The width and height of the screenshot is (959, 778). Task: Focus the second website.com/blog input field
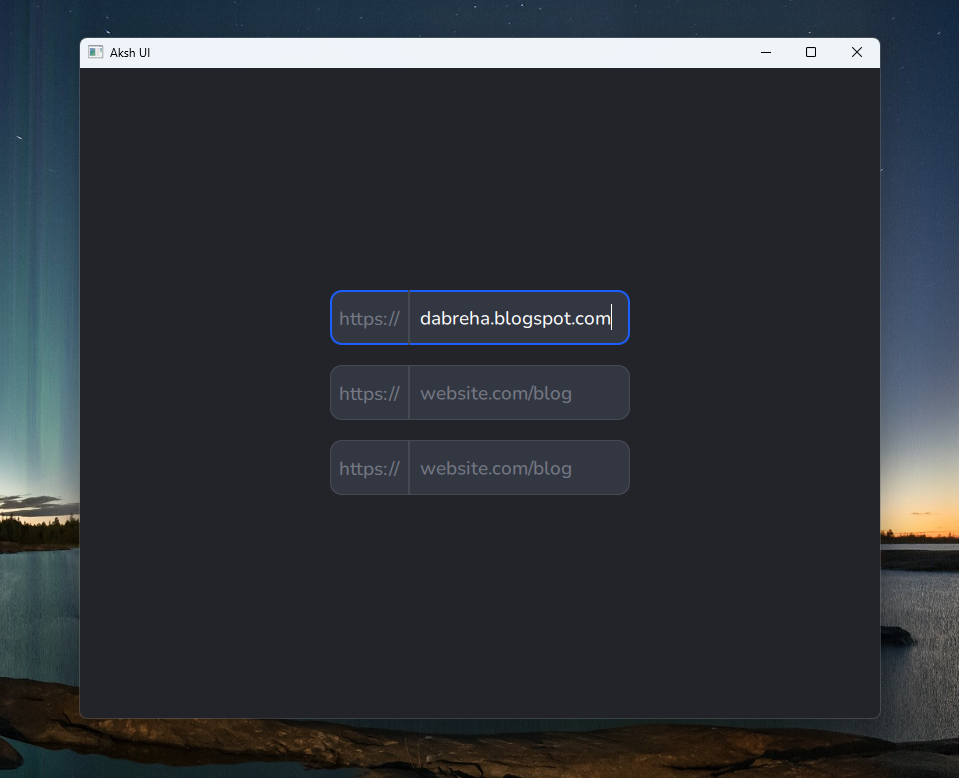coord(496,393)
